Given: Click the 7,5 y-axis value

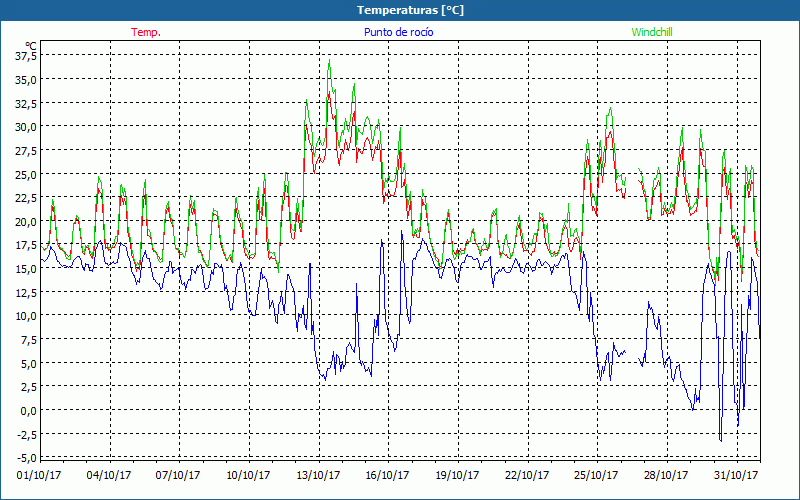Looking at the screenshot, I should (28, 339).
